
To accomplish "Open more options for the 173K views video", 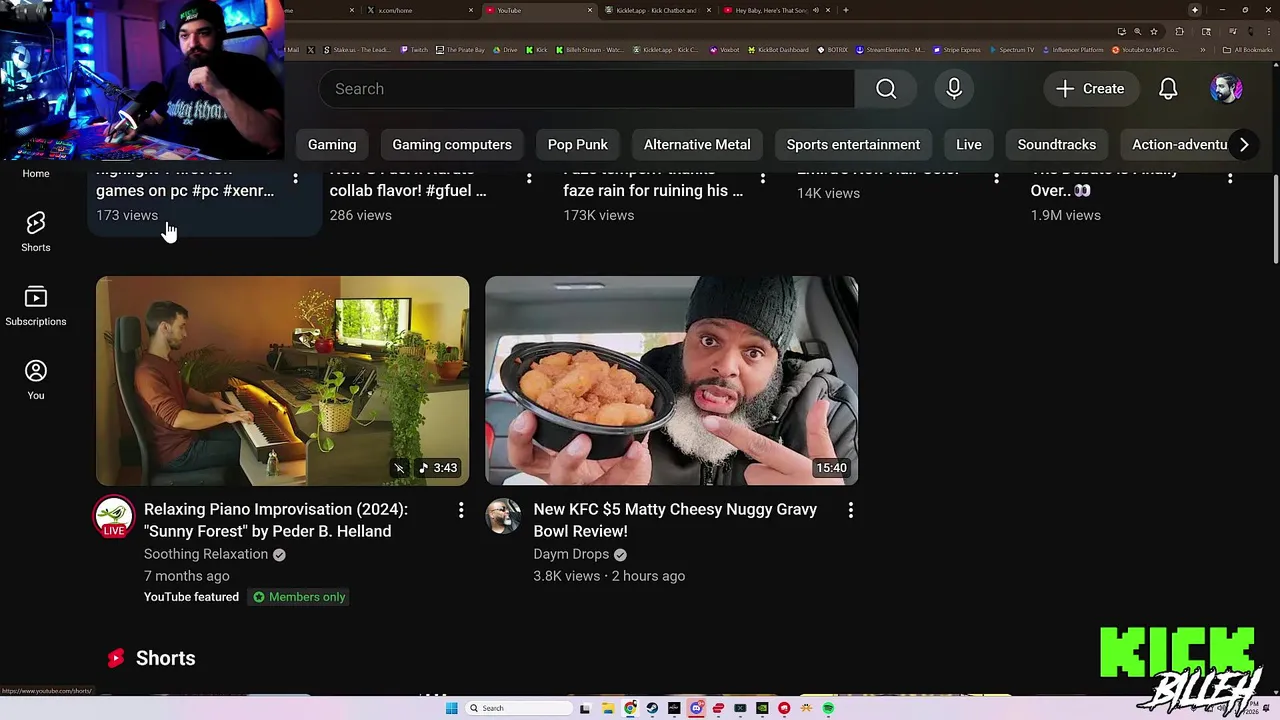I will 762,178.
